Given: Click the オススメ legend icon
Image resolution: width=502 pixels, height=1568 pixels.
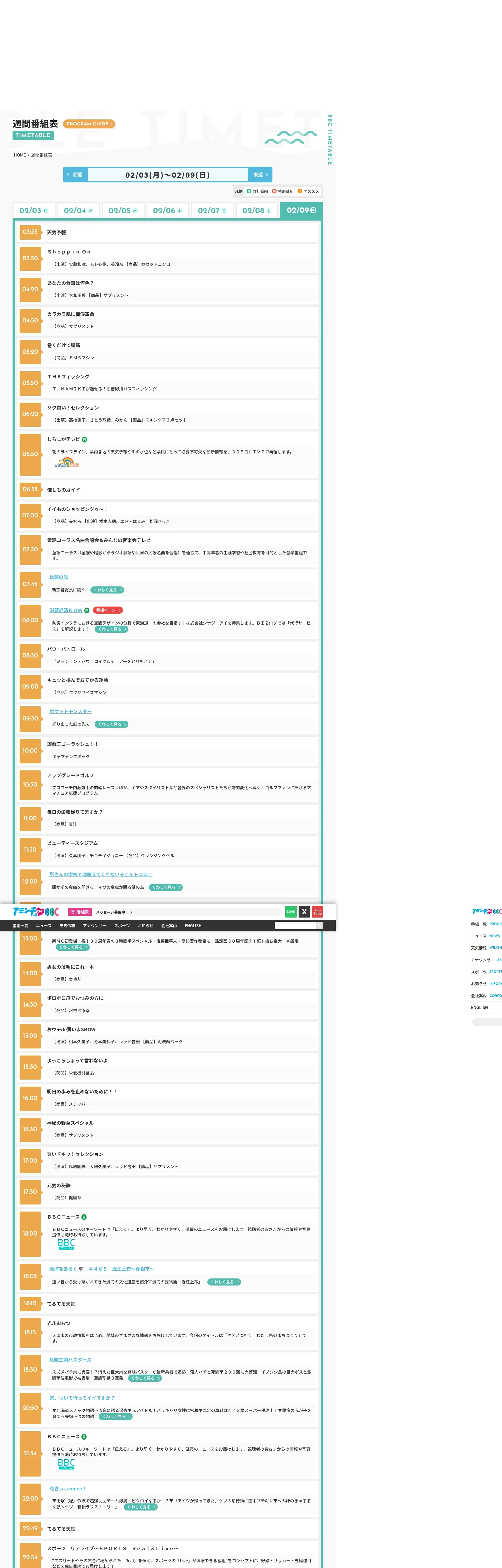Looking at the screenshot, I should pos(300,191).
